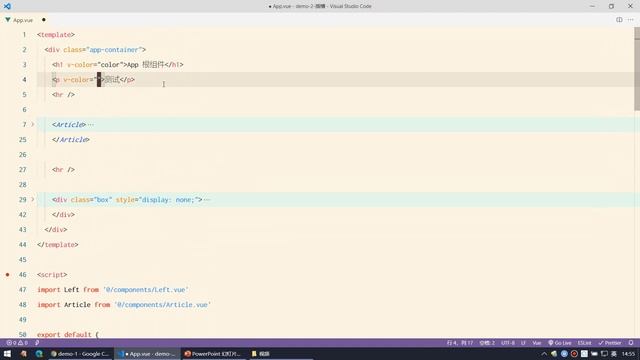
Task: Click v-color="color" attribute on line 3
Action: click(x=95, y=65)
